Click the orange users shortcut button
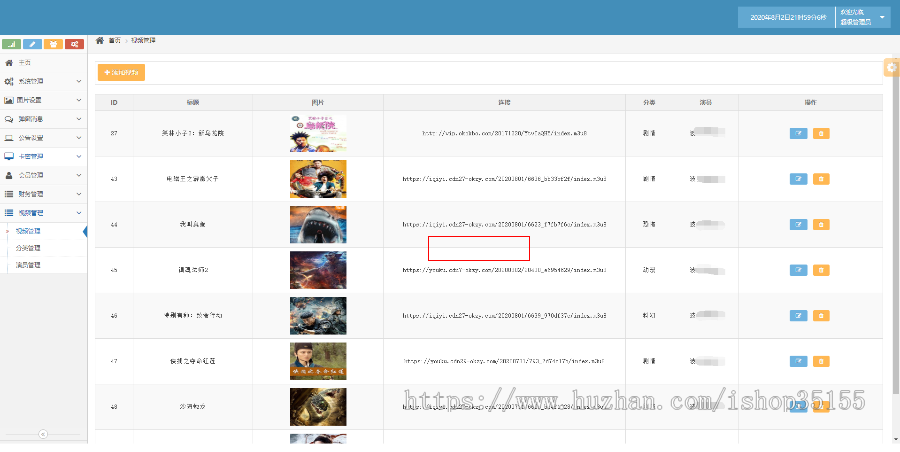The height and width of the screenshot is (452, 900). [x=53, y=45]
